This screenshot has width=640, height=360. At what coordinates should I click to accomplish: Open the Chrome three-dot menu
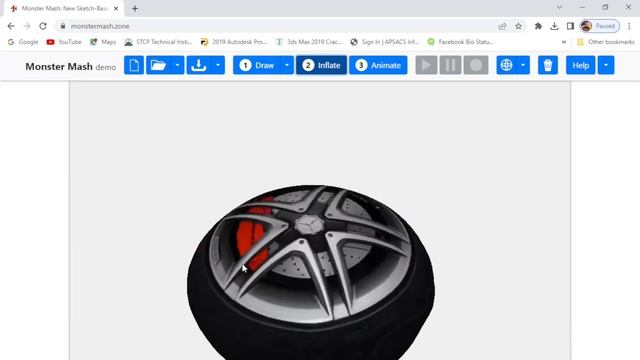point(629,26)
